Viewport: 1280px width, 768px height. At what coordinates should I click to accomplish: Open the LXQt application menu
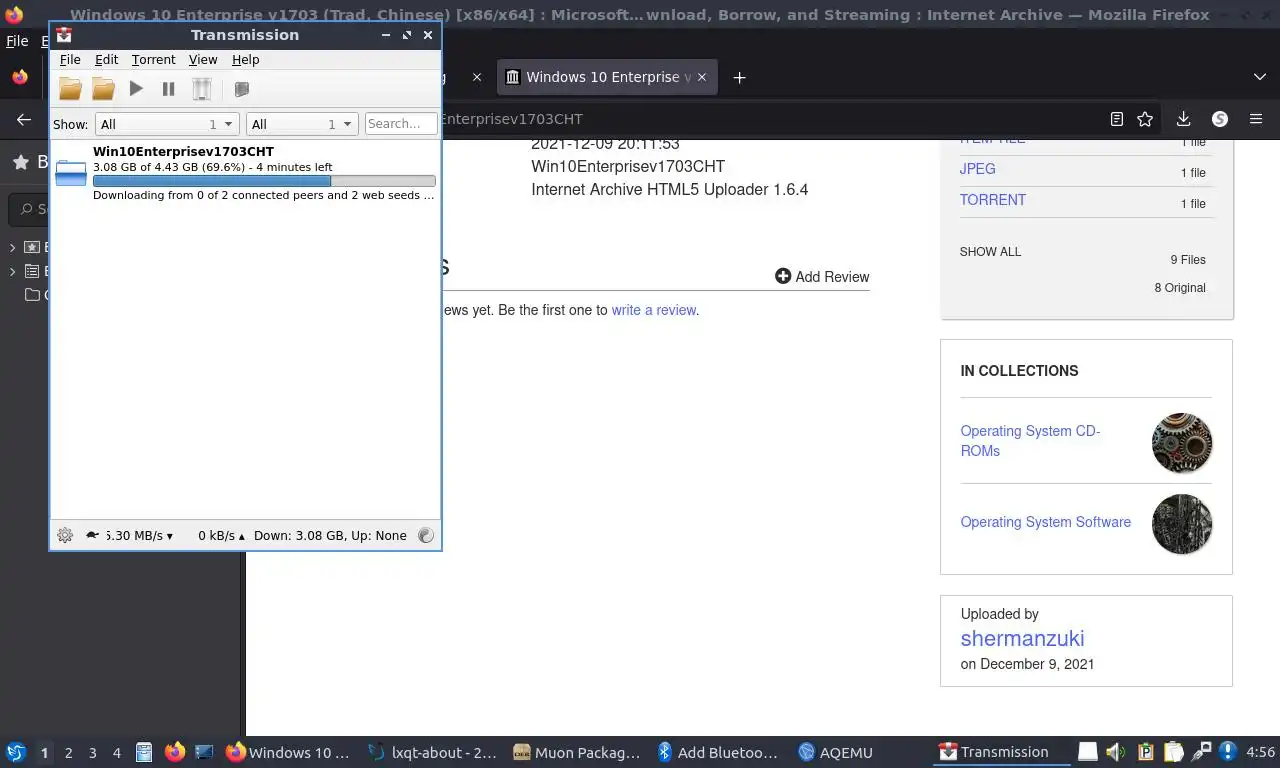[16, 752]
